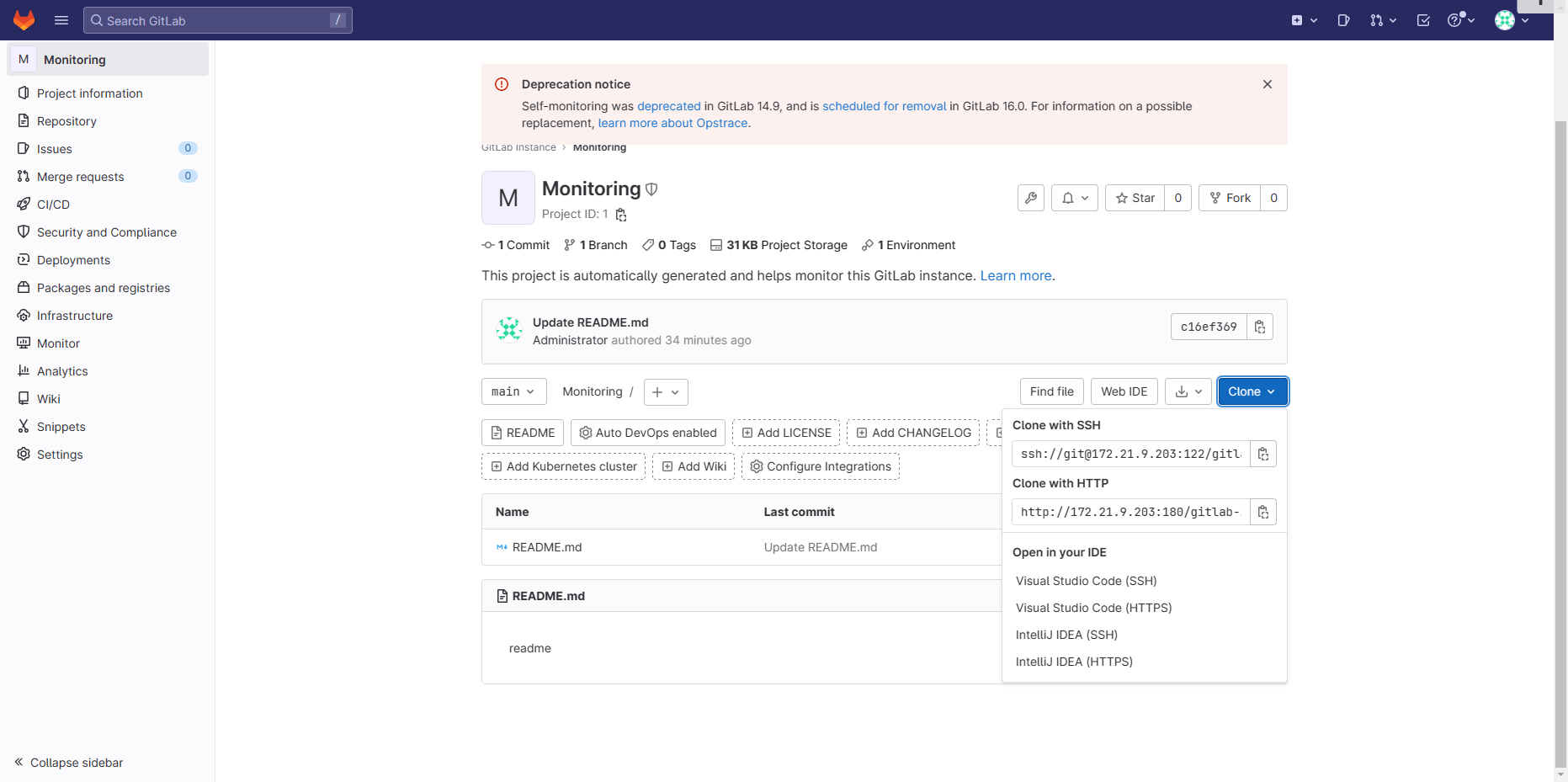Collapse the Clone dropdown

[1252, 391]
